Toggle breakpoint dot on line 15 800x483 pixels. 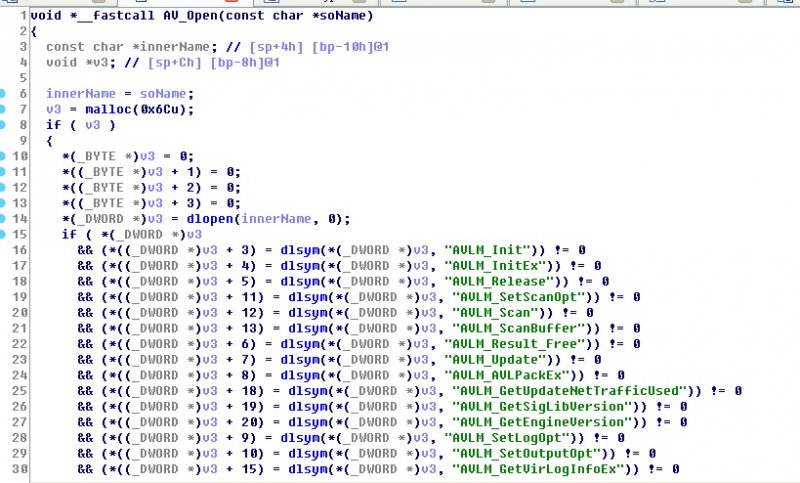pos(2,235)
